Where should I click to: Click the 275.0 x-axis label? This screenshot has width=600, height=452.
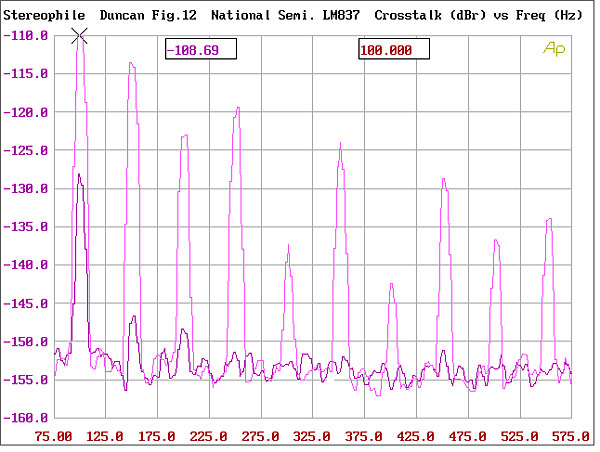tap(260, 436)
